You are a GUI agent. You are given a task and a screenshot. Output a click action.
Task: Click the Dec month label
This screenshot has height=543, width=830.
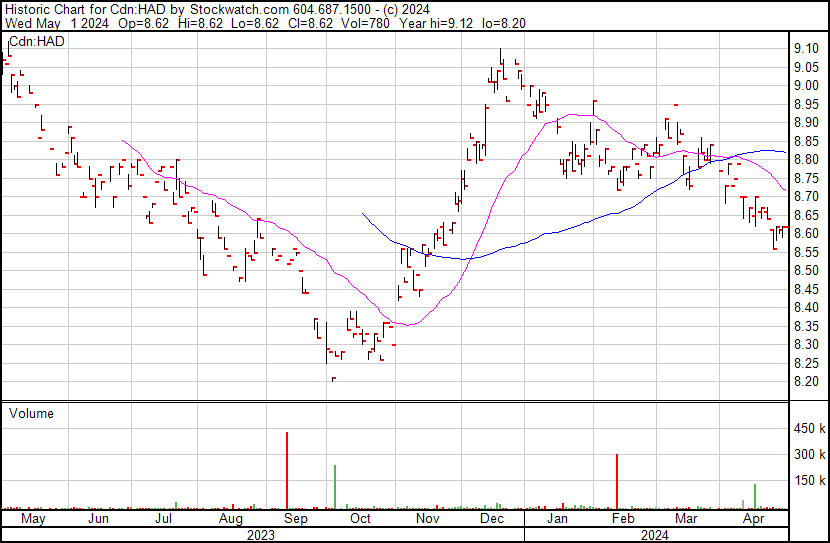[x=492, y=519]
